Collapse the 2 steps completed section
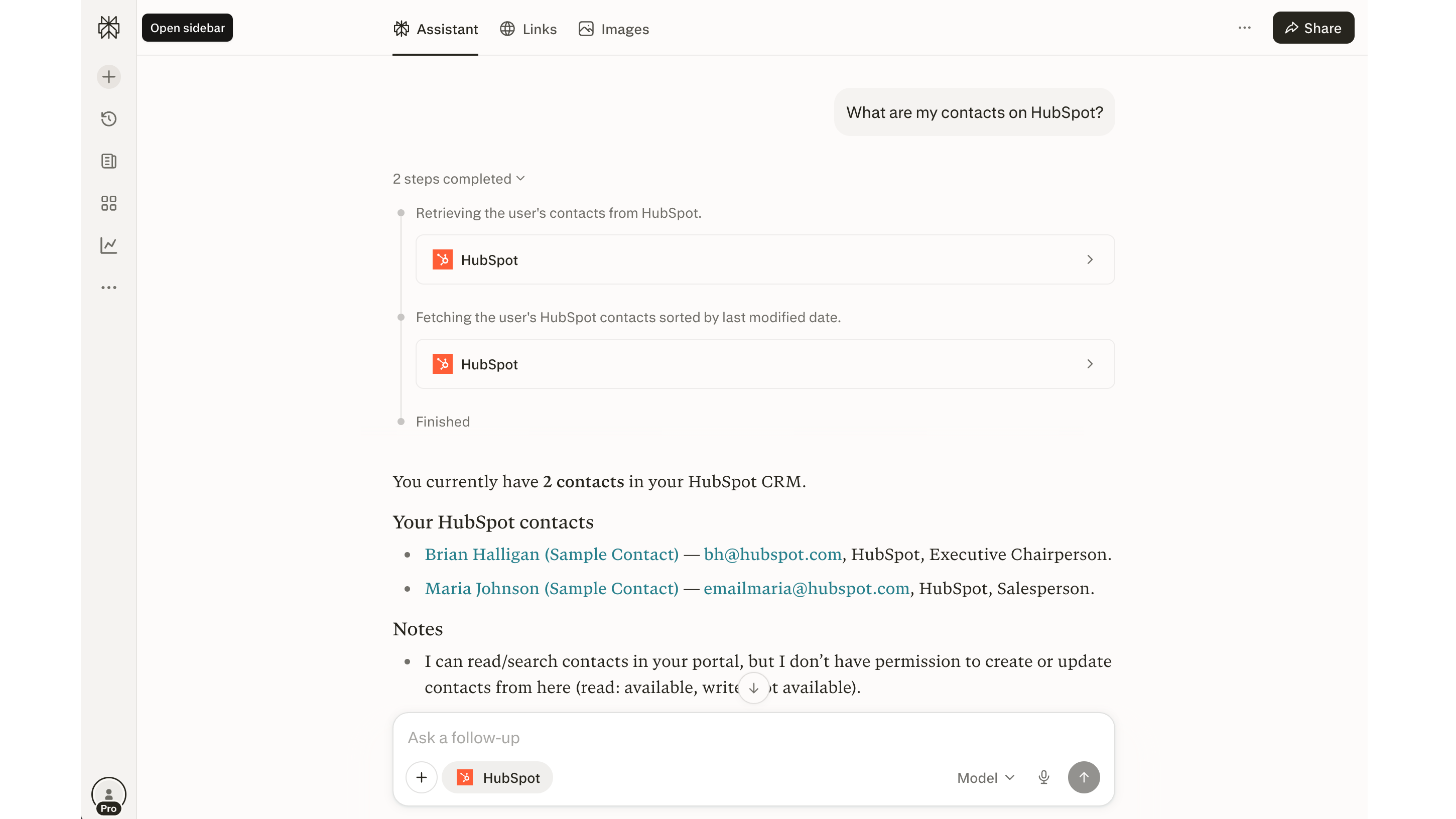 coord(458,179)
